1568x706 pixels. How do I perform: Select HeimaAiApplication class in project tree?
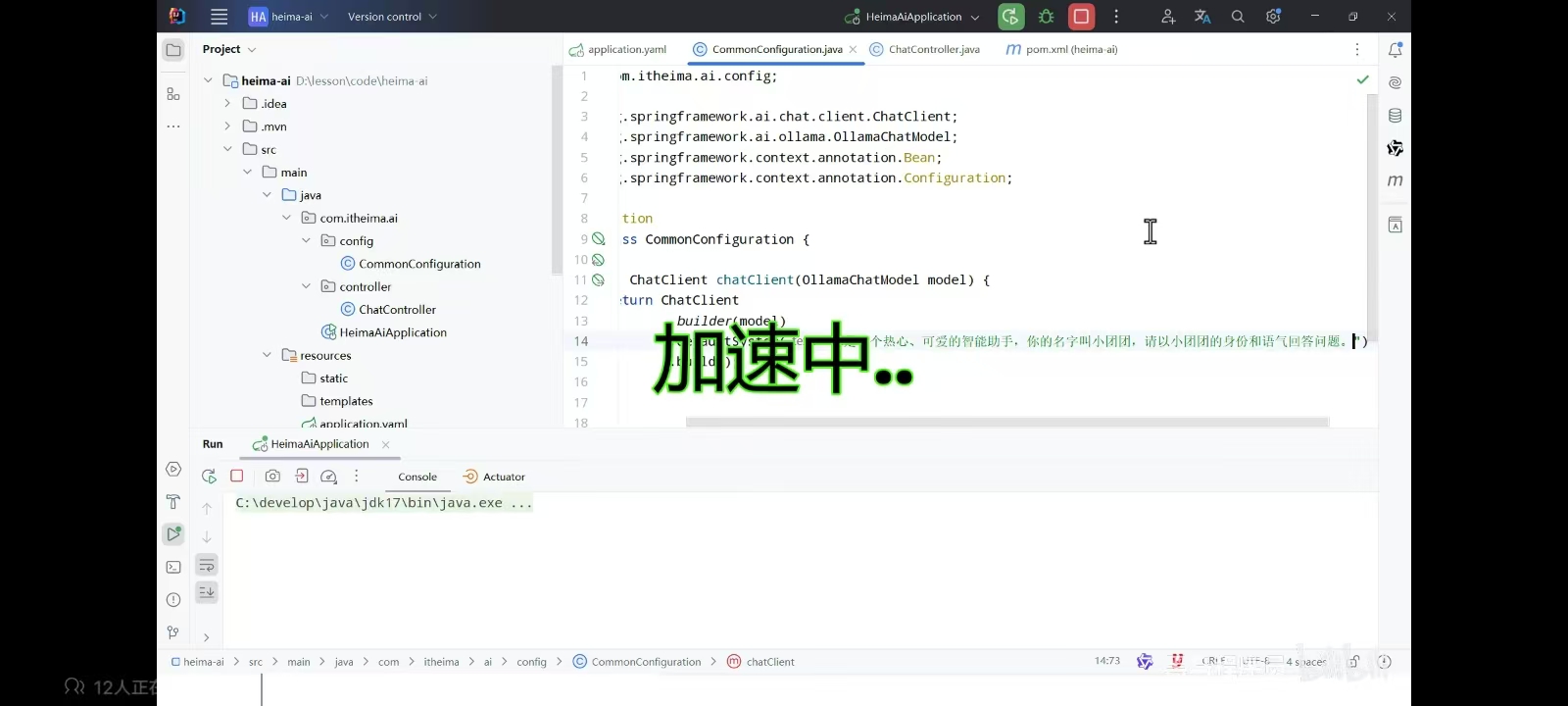393,332
